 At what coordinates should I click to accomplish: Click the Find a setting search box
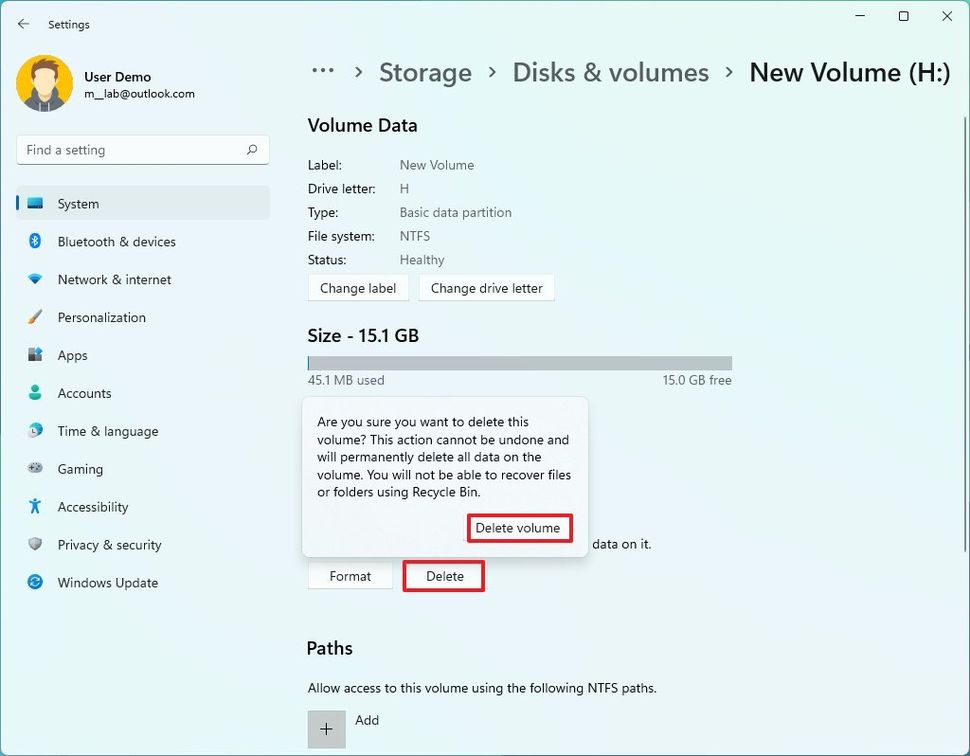tap(142, 149)
